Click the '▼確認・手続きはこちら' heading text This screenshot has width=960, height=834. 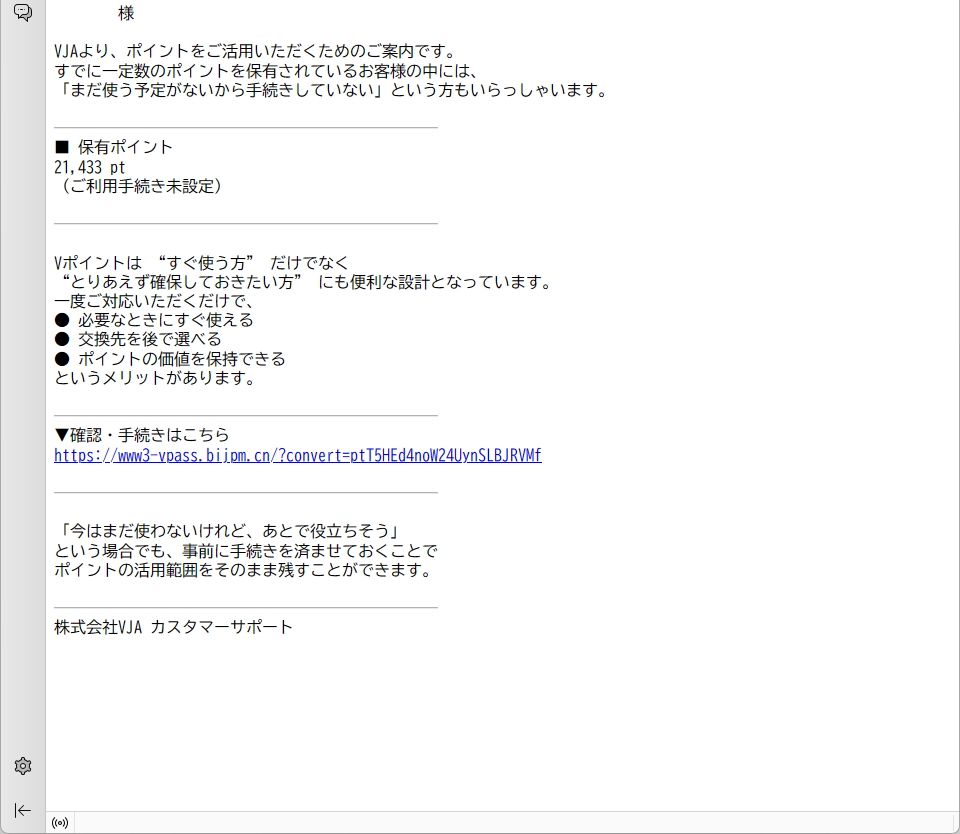(x=141, y=435)
